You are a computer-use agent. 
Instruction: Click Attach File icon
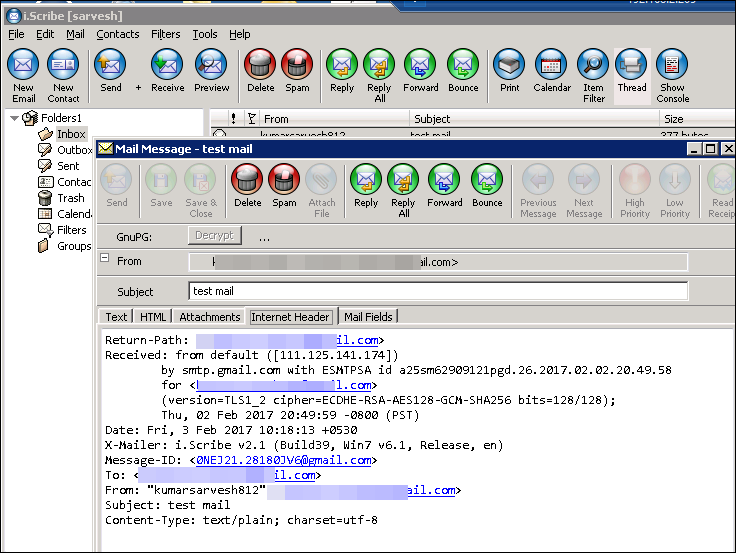tap(322, 191)
